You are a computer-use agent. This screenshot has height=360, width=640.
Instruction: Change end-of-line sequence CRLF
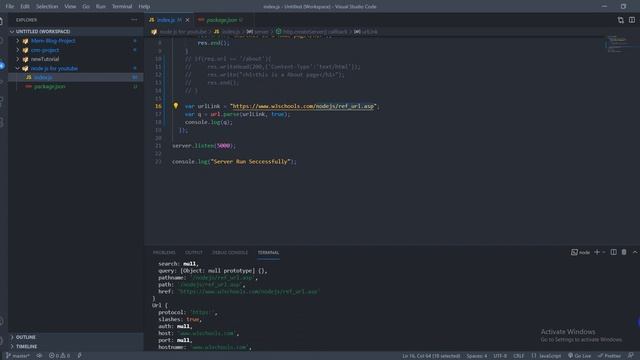pyautogui.click(x=518, y=356)
